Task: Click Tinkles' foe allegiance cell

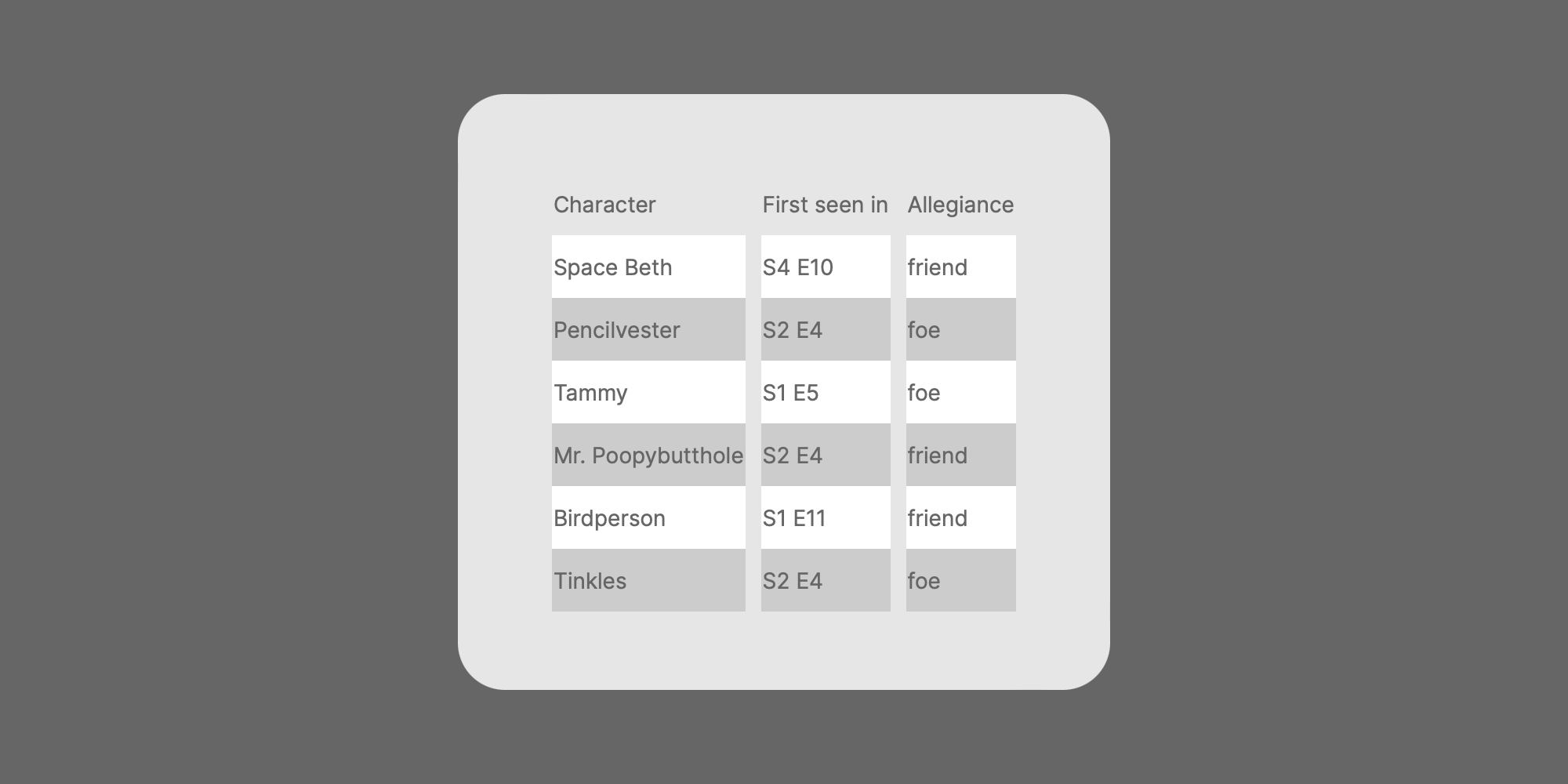Action: [x=961, y=580]
